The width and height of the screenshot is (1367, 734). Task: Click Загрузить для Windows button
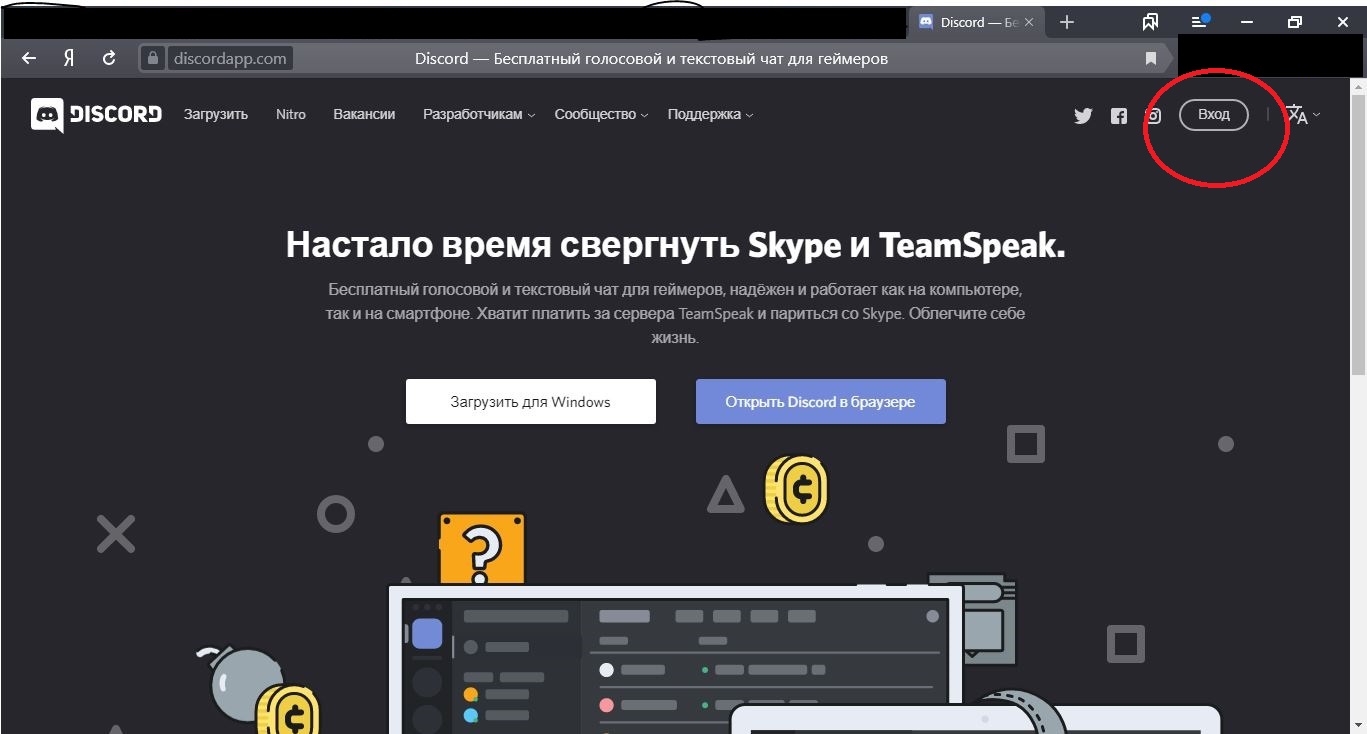[x=531, y=402]
